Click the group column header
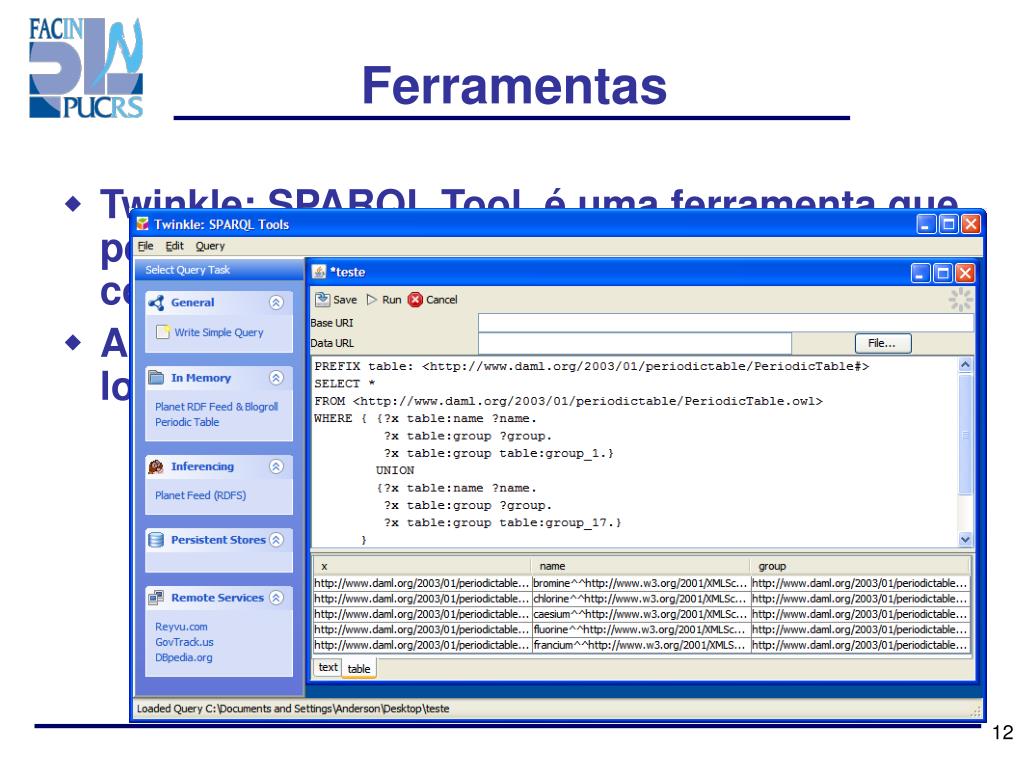The height and width of the screenshot is (768, 1024). (859, 566)
